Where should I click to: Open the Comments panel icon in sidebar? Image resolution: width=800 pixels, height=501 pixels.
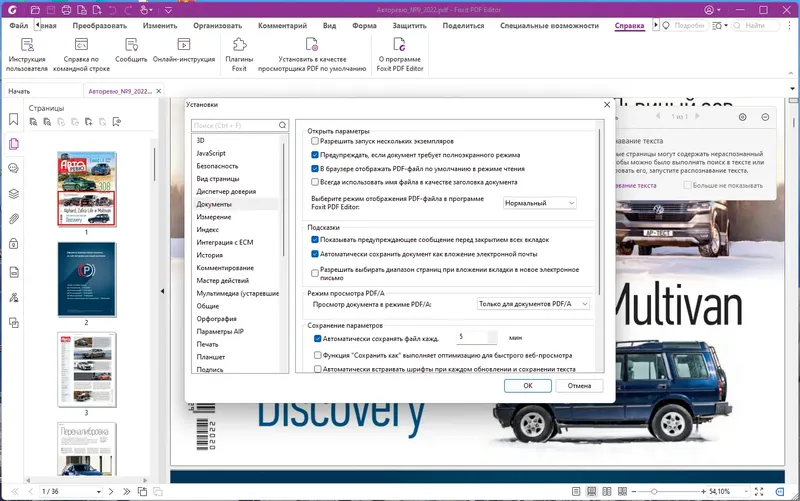pos(14,168)
